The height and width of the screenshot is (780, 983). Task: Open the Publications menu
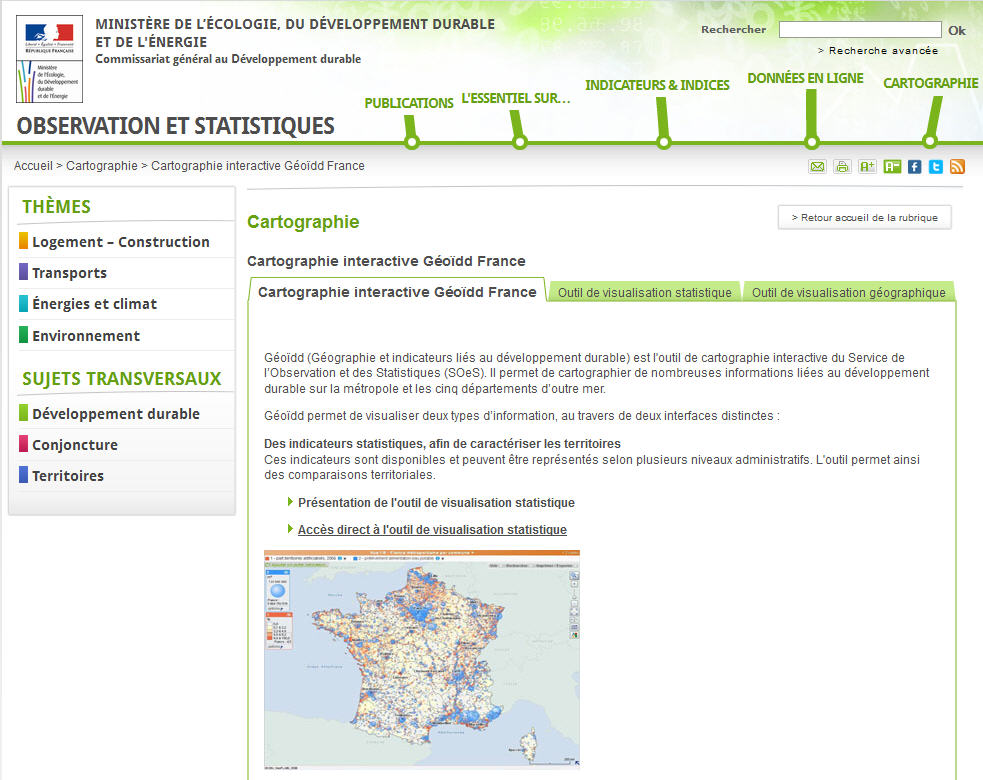pos(408,103)
